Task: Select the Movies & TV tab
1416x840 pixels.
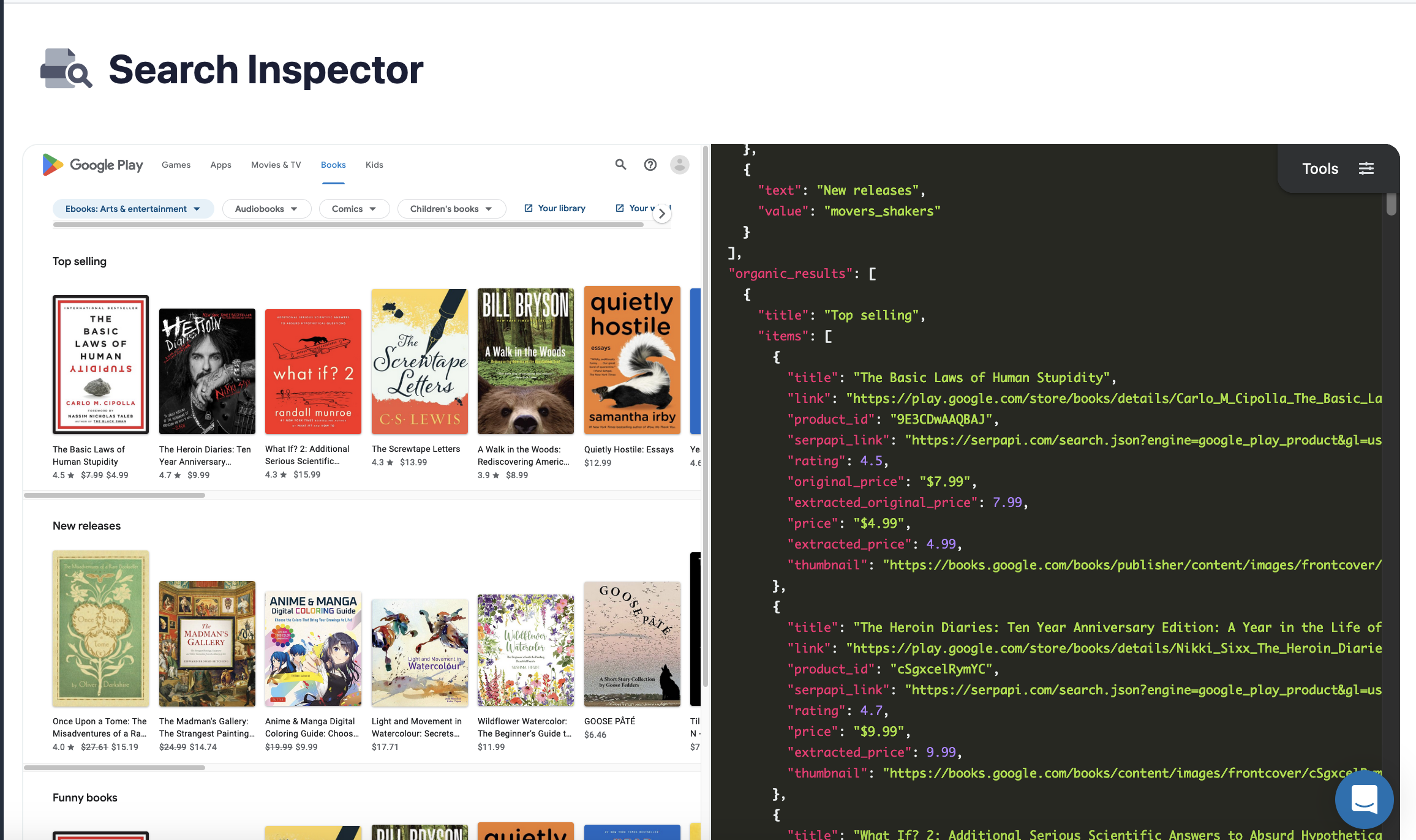Action: click(x=276, y=165)
